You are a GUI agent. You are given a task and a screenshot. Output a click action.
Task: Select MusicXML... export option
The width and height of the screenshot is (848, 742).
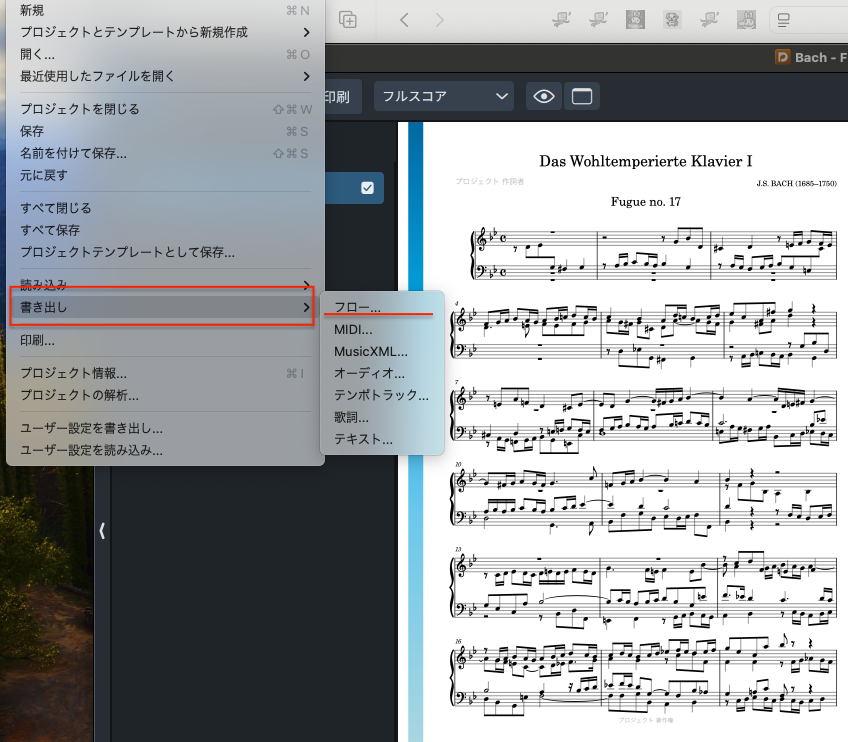point(371,351)
